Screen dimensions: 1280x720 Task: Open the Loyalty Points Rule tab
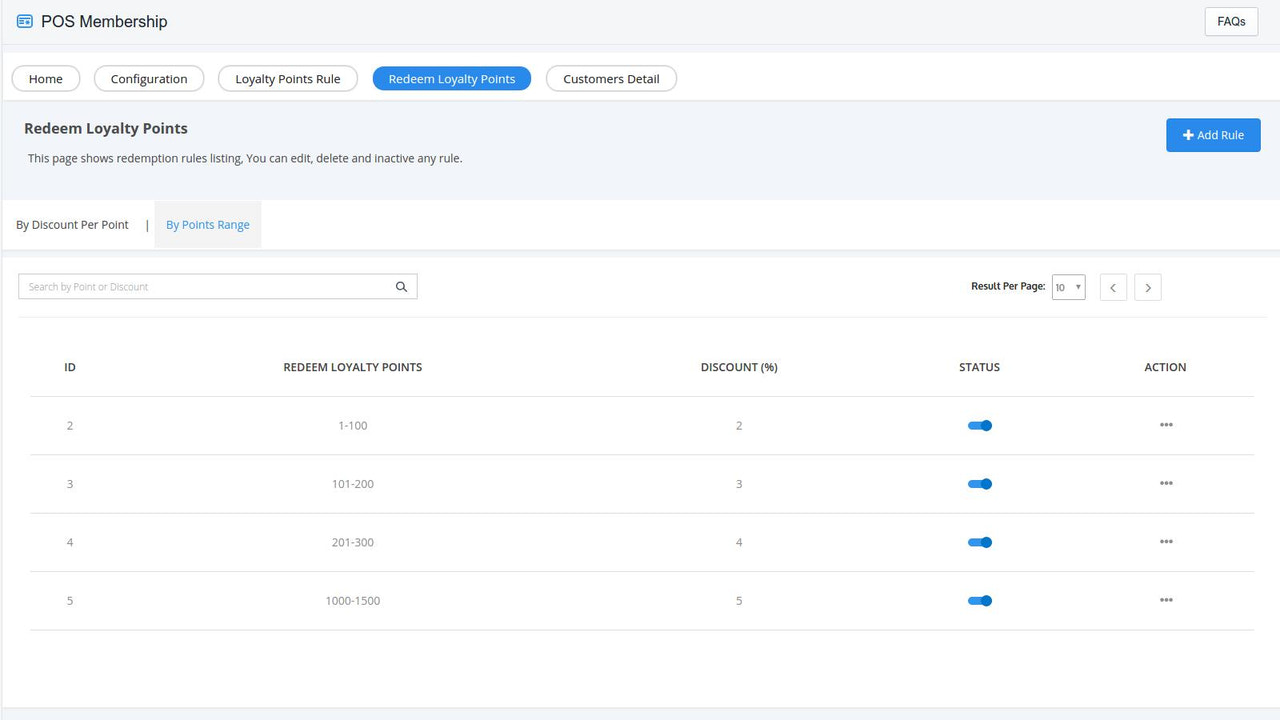click(x=288, y=79)
